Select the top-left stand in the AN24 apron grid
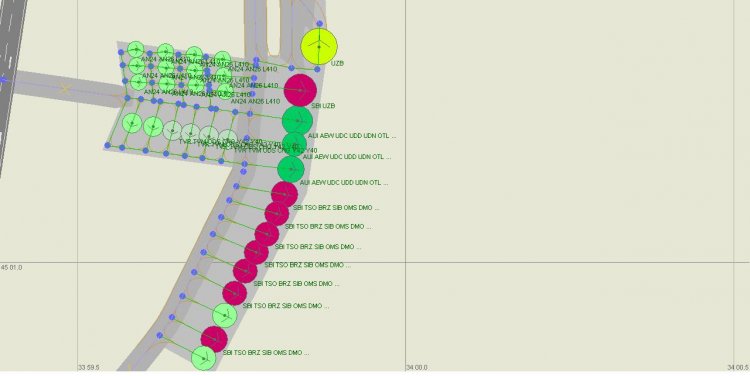The image size is (750, 376). click(136, 49)
